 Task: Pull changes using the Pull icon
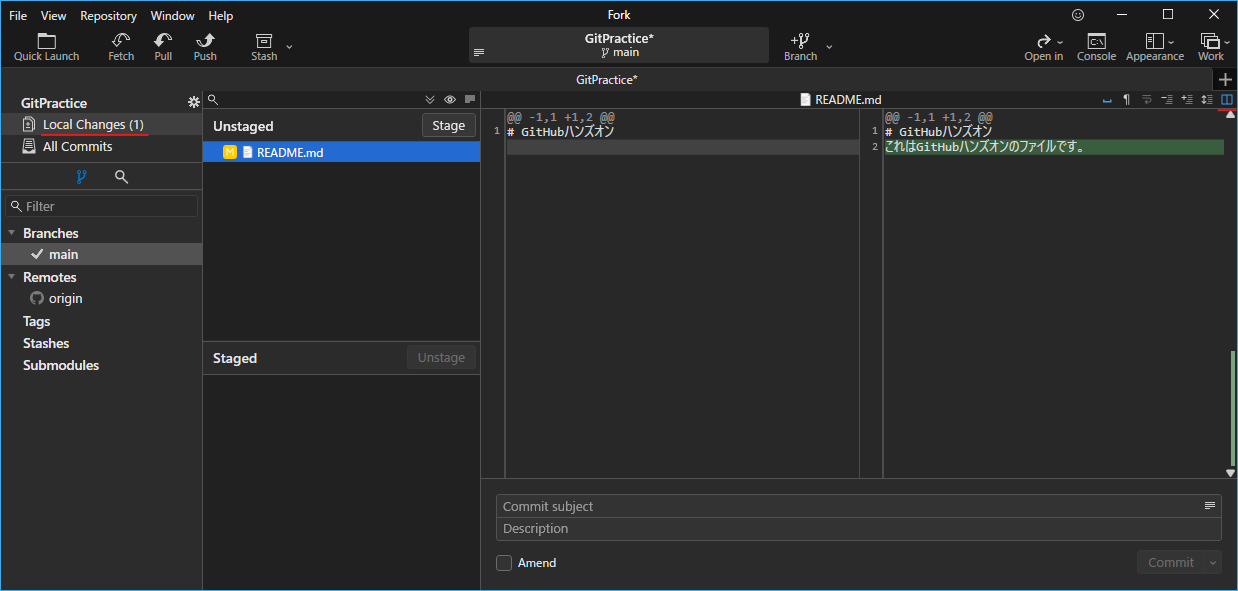pyautogui.click(x=163, y=46)
